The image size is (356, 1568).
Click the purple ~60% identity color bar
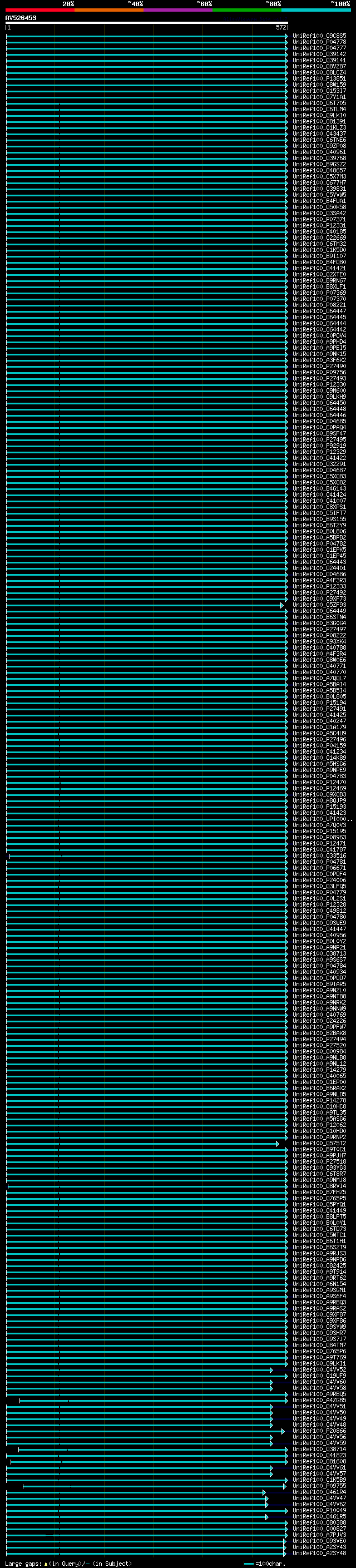pyautogui.click(x=179, y=10)
